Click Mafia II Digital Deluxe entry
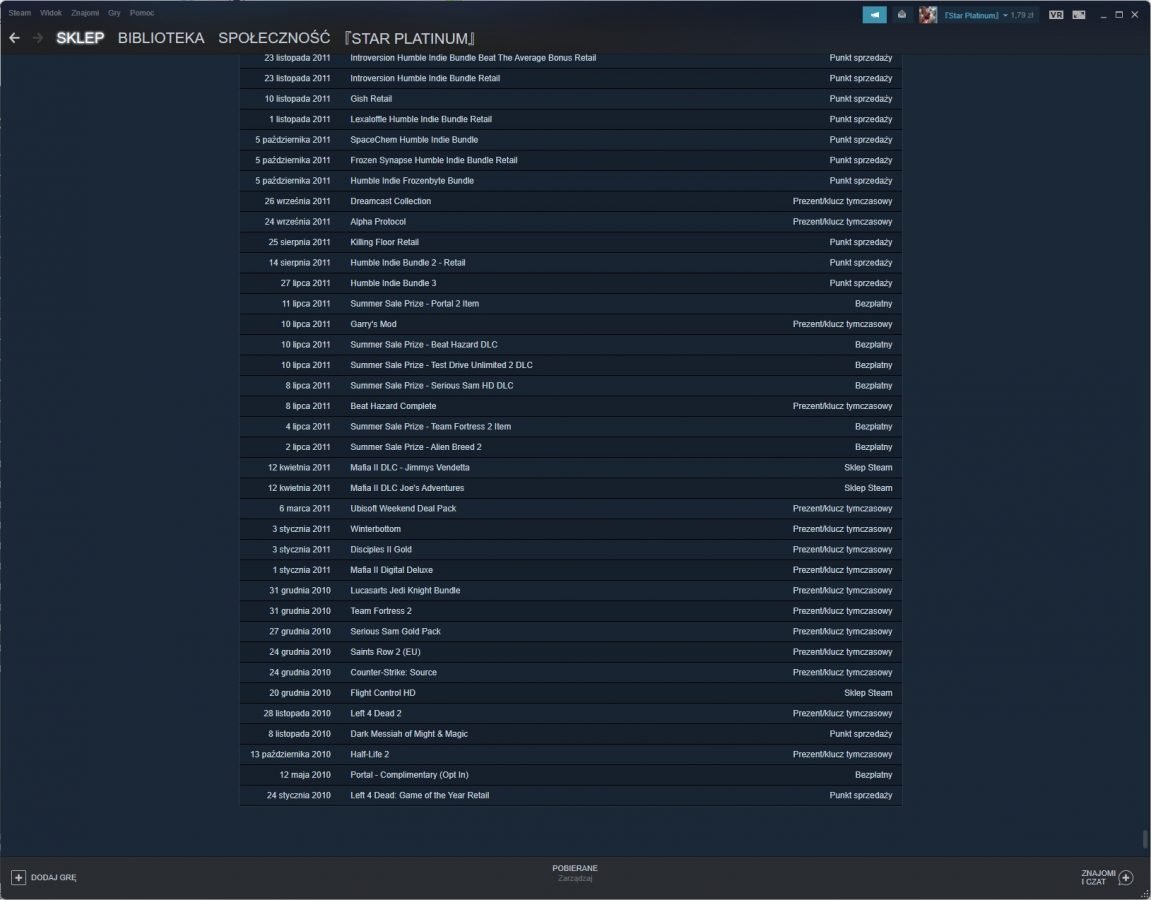 click(x=392, y=570)
